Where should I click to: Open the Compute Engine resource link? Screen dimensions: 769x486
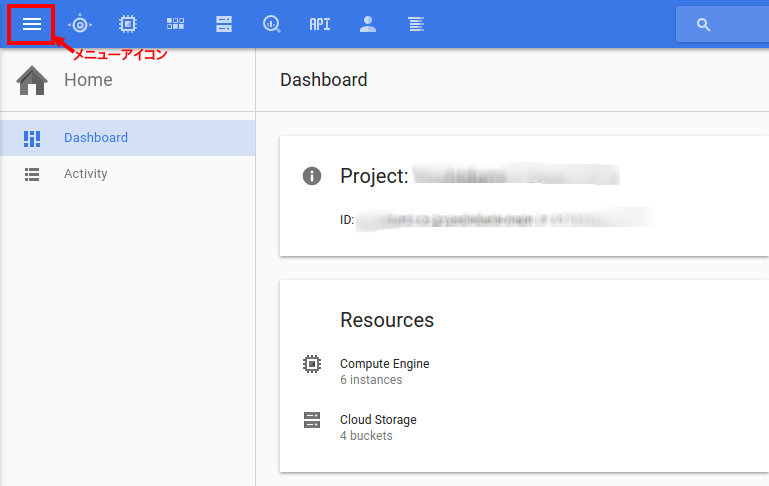[x=384, y=364]
